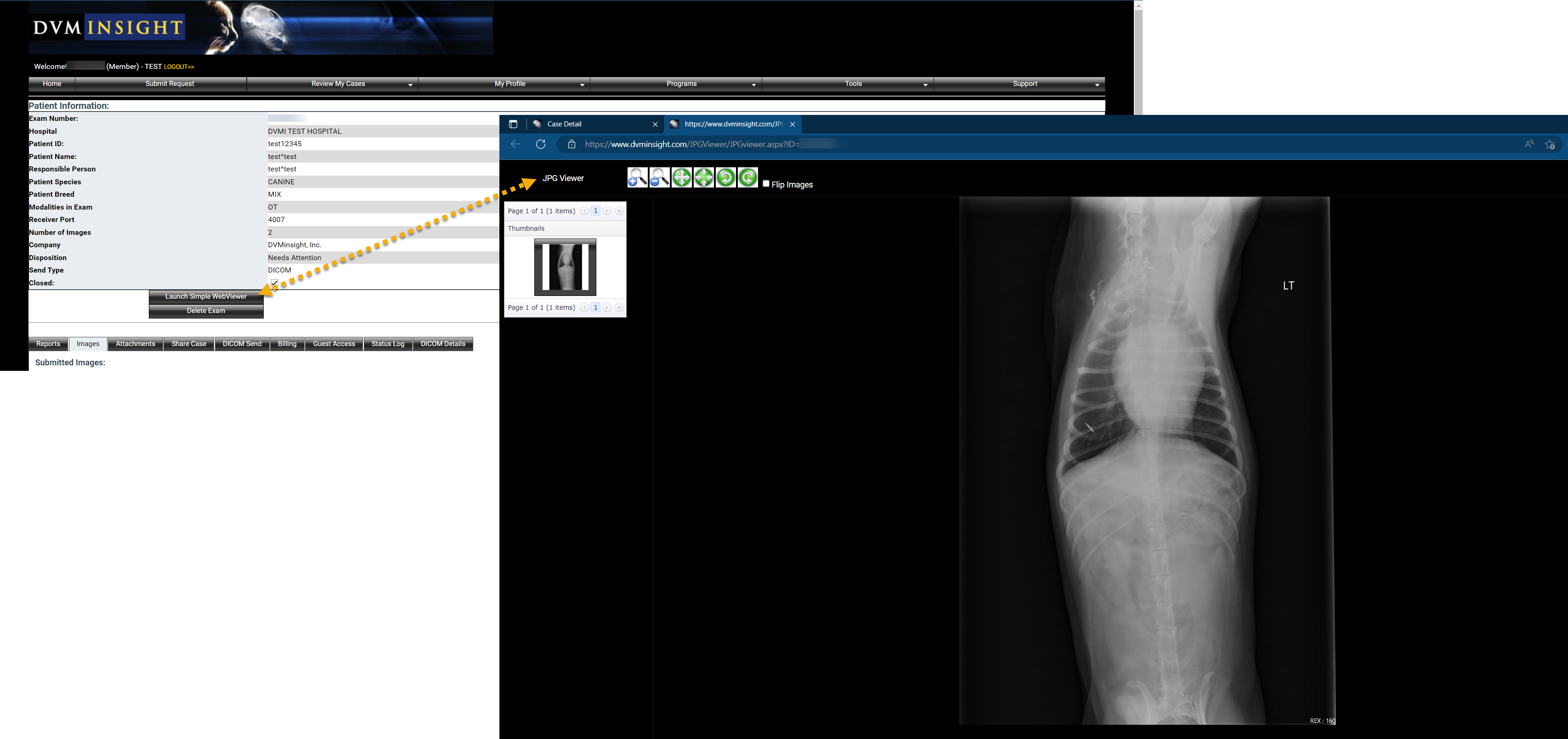Expand the Programs dropdown arrow
The height and width of the screenshot is (739, 1568).
(753, 85)
